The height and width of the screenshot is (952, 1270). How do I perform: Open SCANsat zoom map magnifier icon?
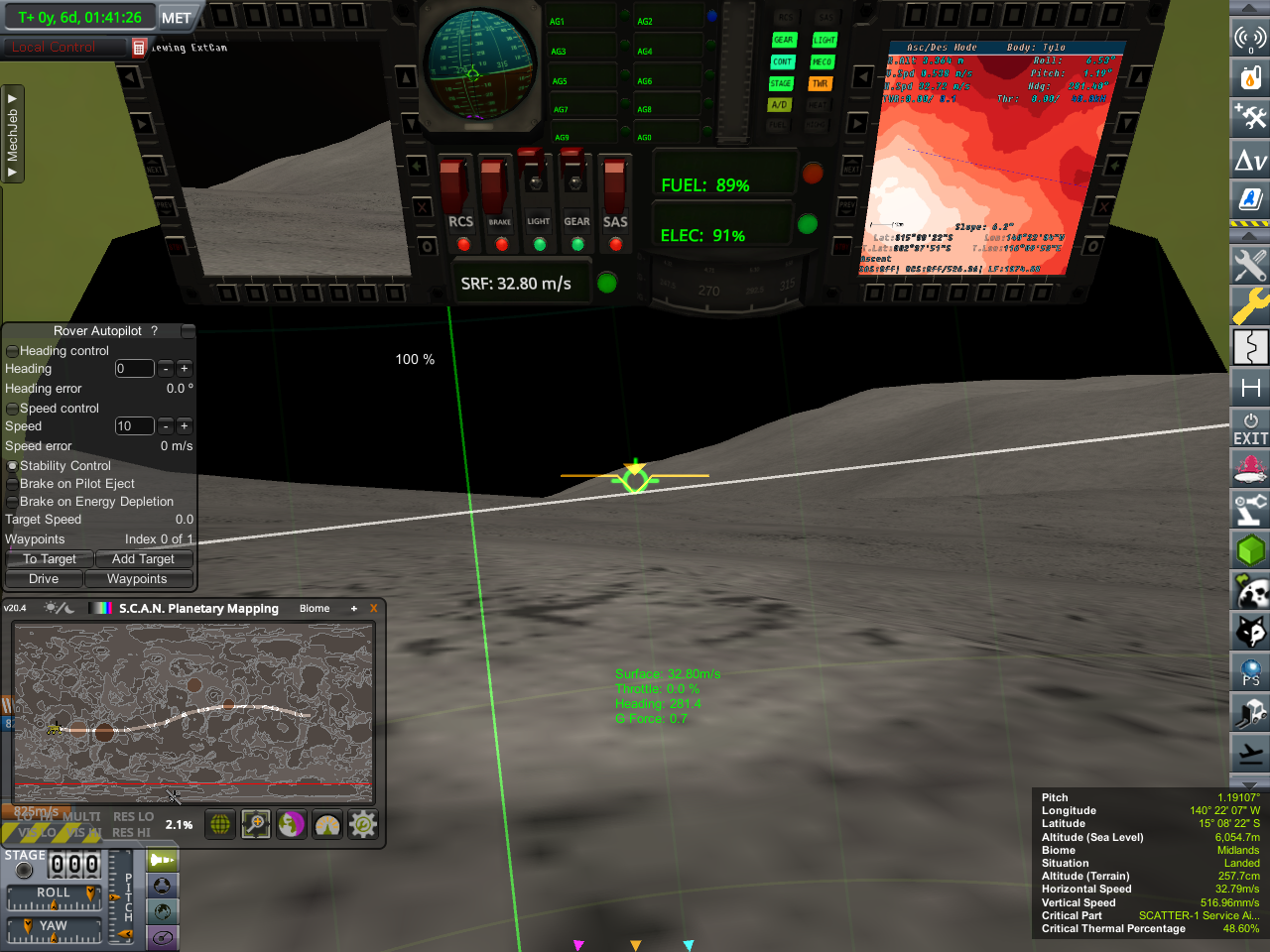pyautogui.click(x=256, y=824)
